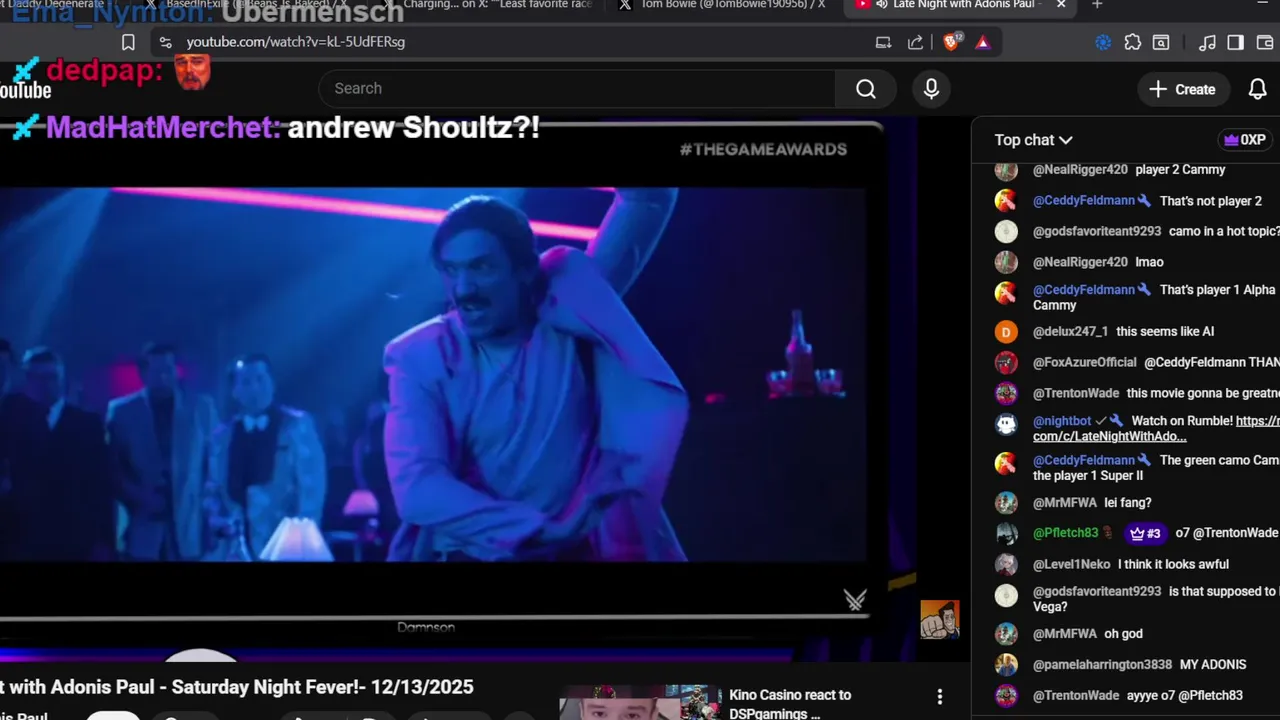The image size is (1280, 720).
Task: Open more options for Kino Casino video
Action: coord(939,697)
